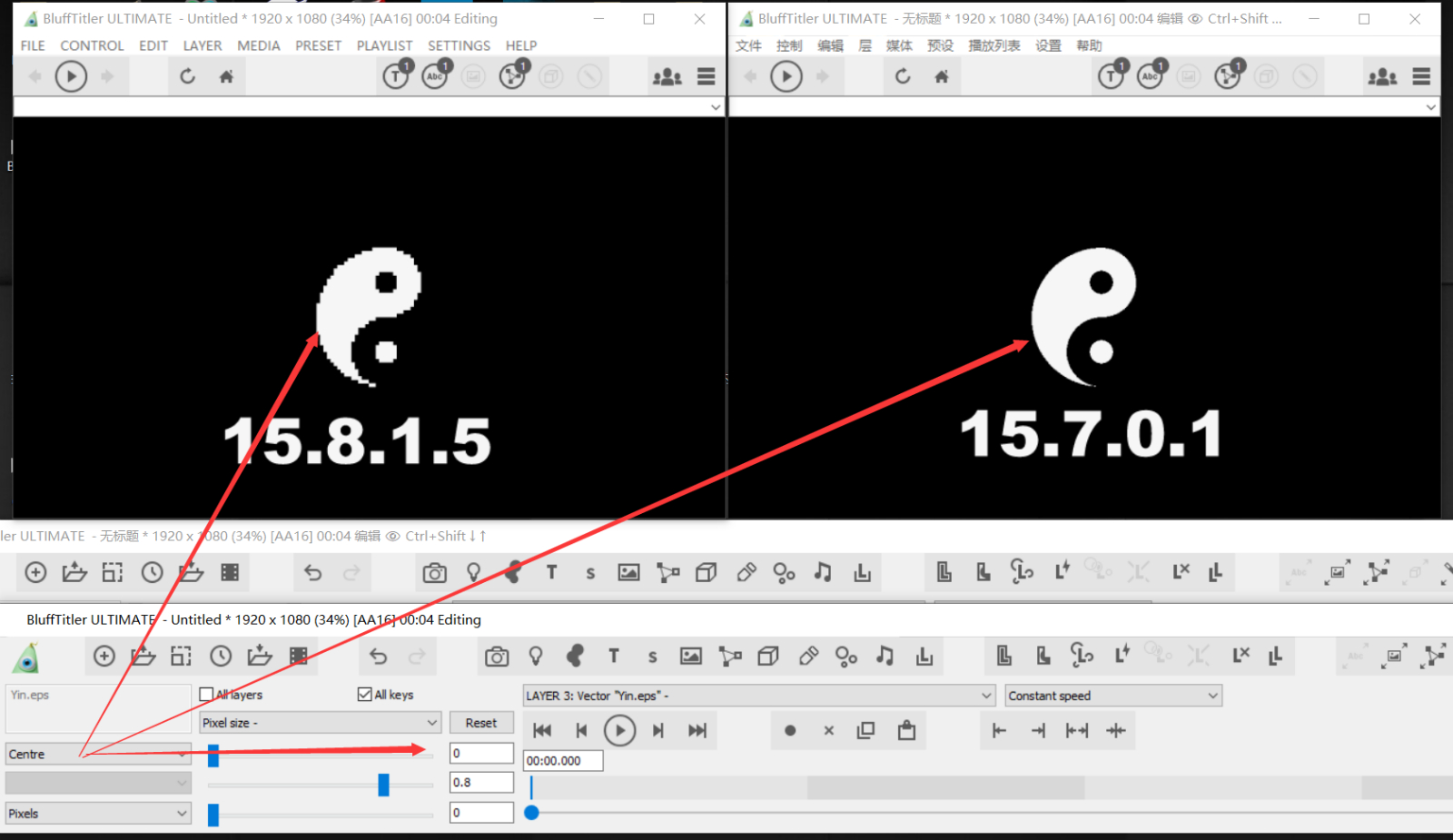Click the film export video icon in bottom window

click(299, 656)
